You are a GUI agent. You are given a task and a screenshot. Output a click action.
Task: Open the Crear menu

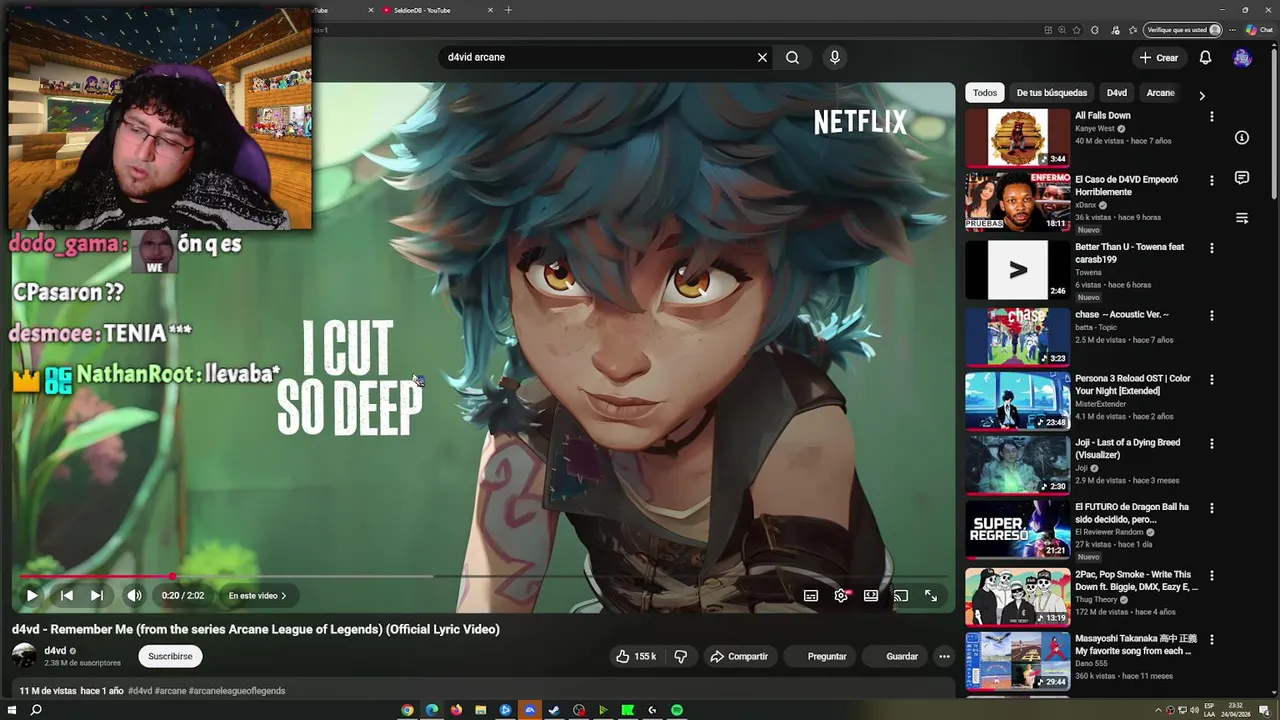click(x=1159, y=57)
